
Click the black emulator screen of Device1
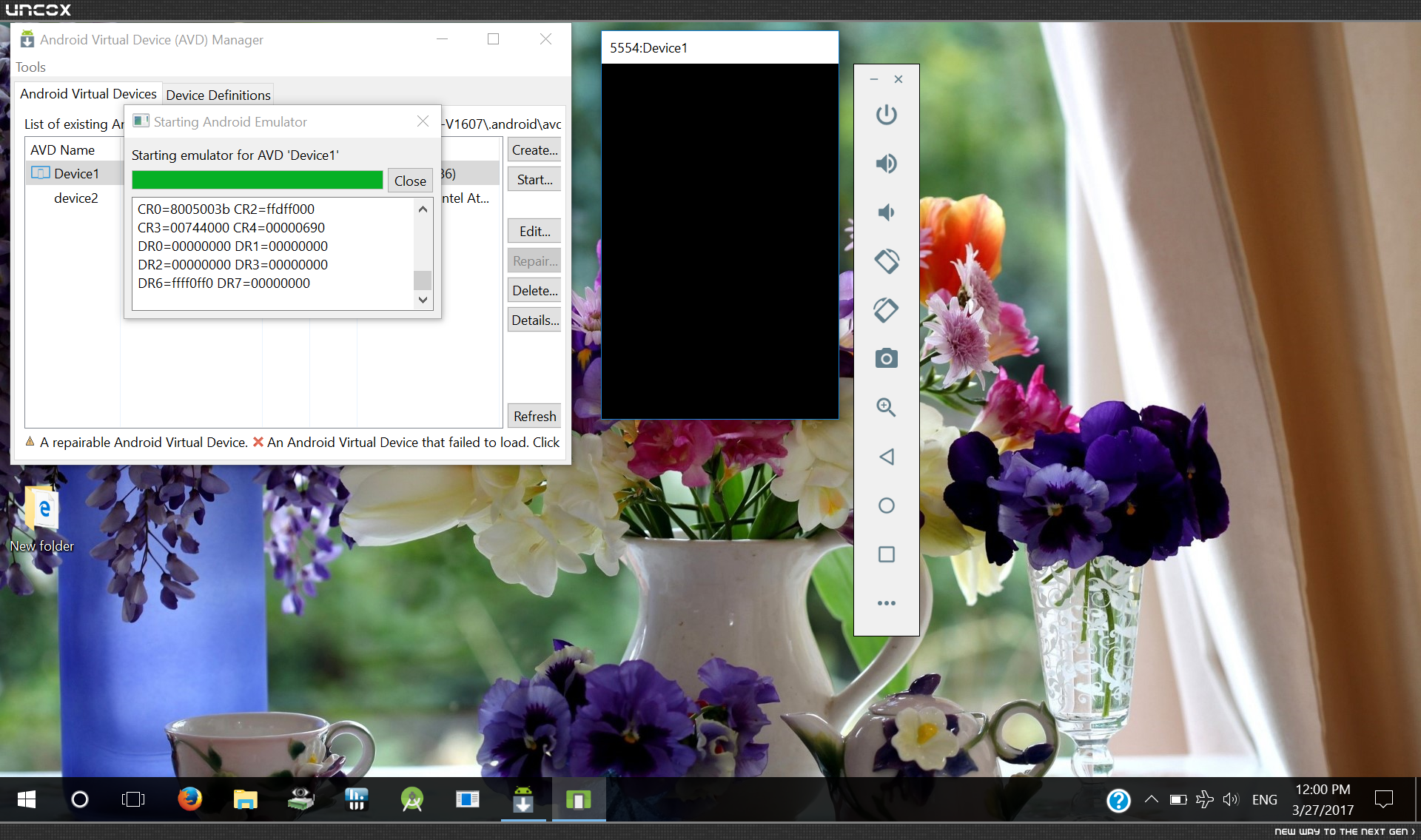719,241
